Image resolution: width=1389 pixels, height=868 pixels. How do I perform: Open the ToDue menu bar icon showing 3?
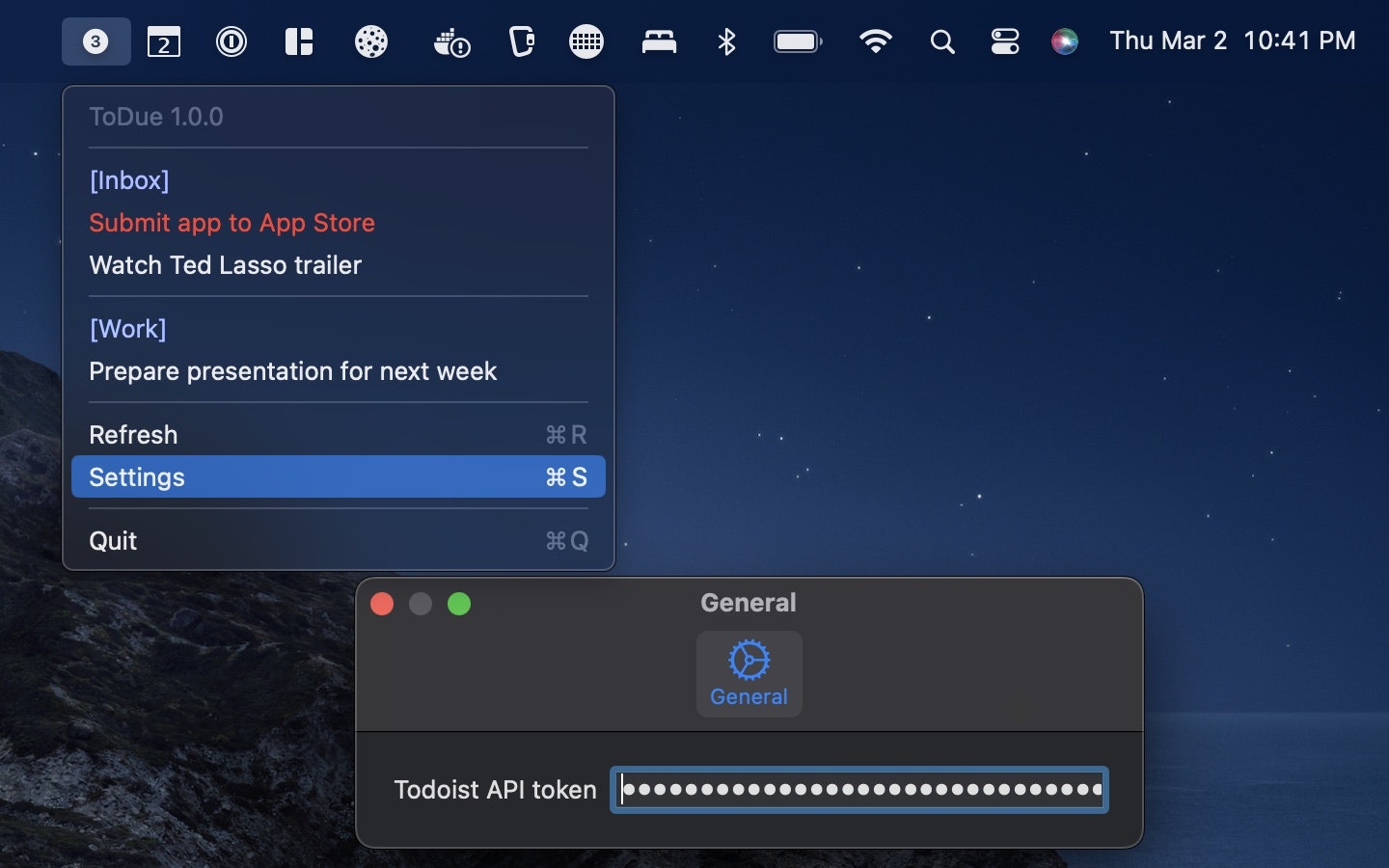pos(95,41)
